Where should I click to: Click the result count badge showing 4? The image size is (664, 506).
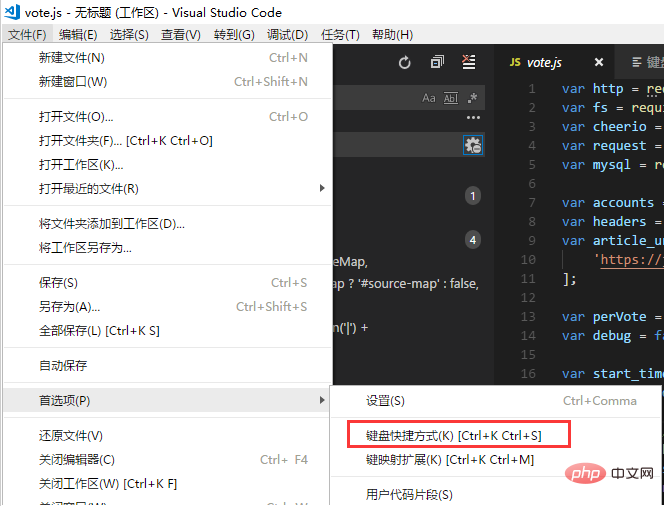473,240
